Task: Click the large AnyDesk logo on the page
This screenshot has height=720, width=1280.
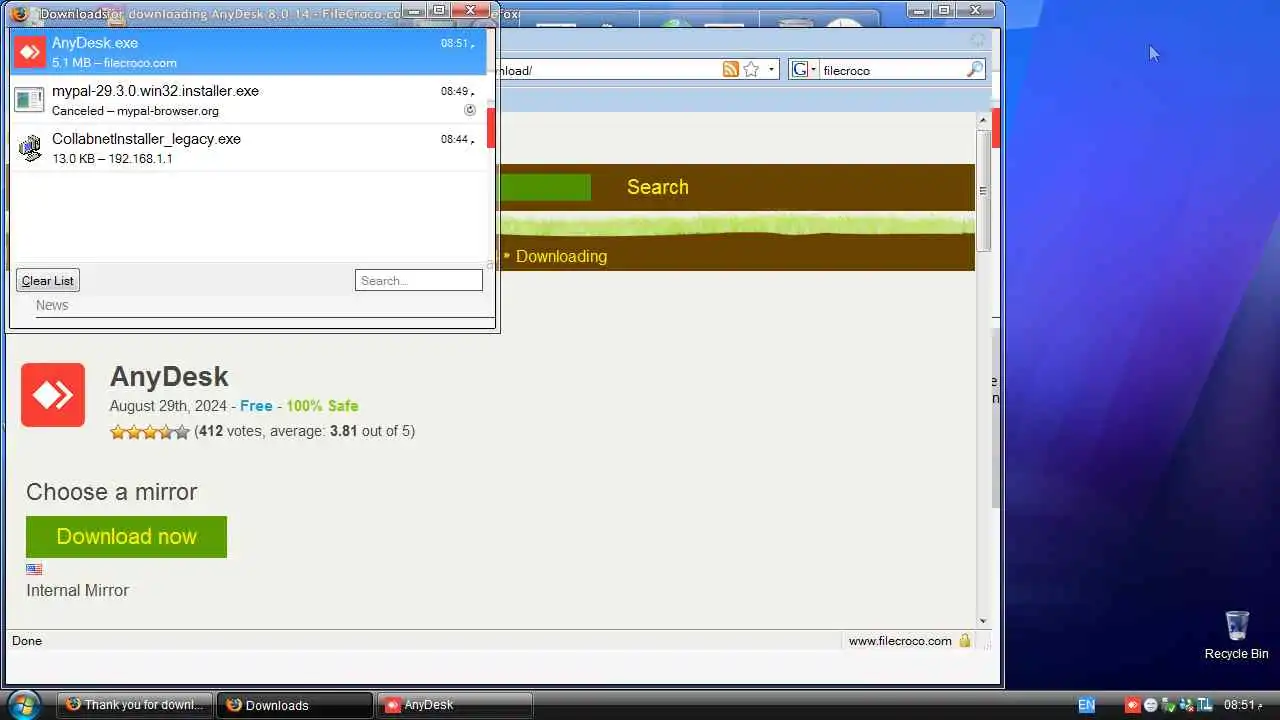Action: (x=53, y=395)
